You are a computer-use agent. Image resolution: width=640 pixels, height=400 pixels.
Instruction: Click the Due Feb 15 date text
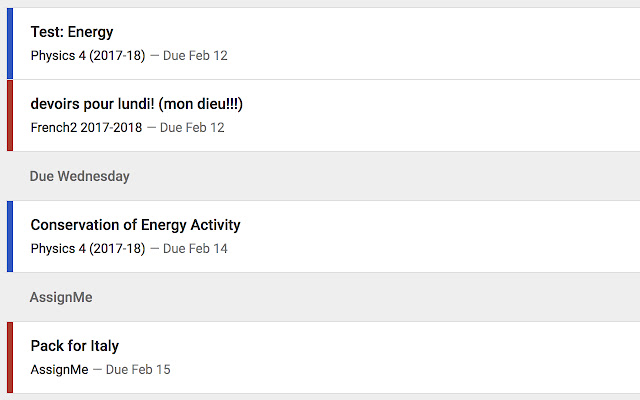point(138,370)
